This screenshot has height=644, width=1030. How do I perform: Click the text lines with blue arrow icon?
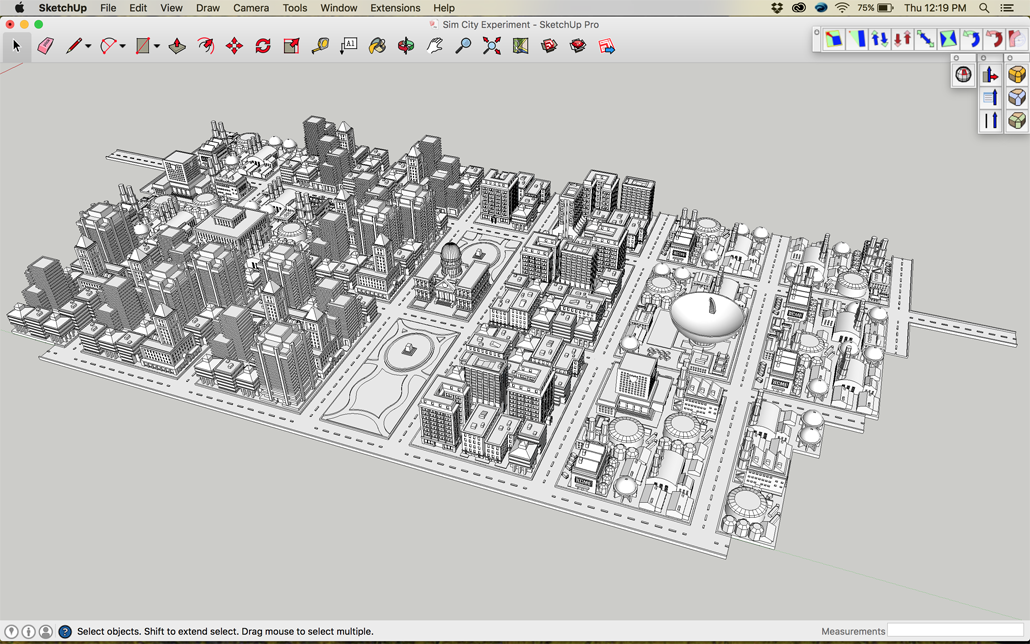point(990,98)
